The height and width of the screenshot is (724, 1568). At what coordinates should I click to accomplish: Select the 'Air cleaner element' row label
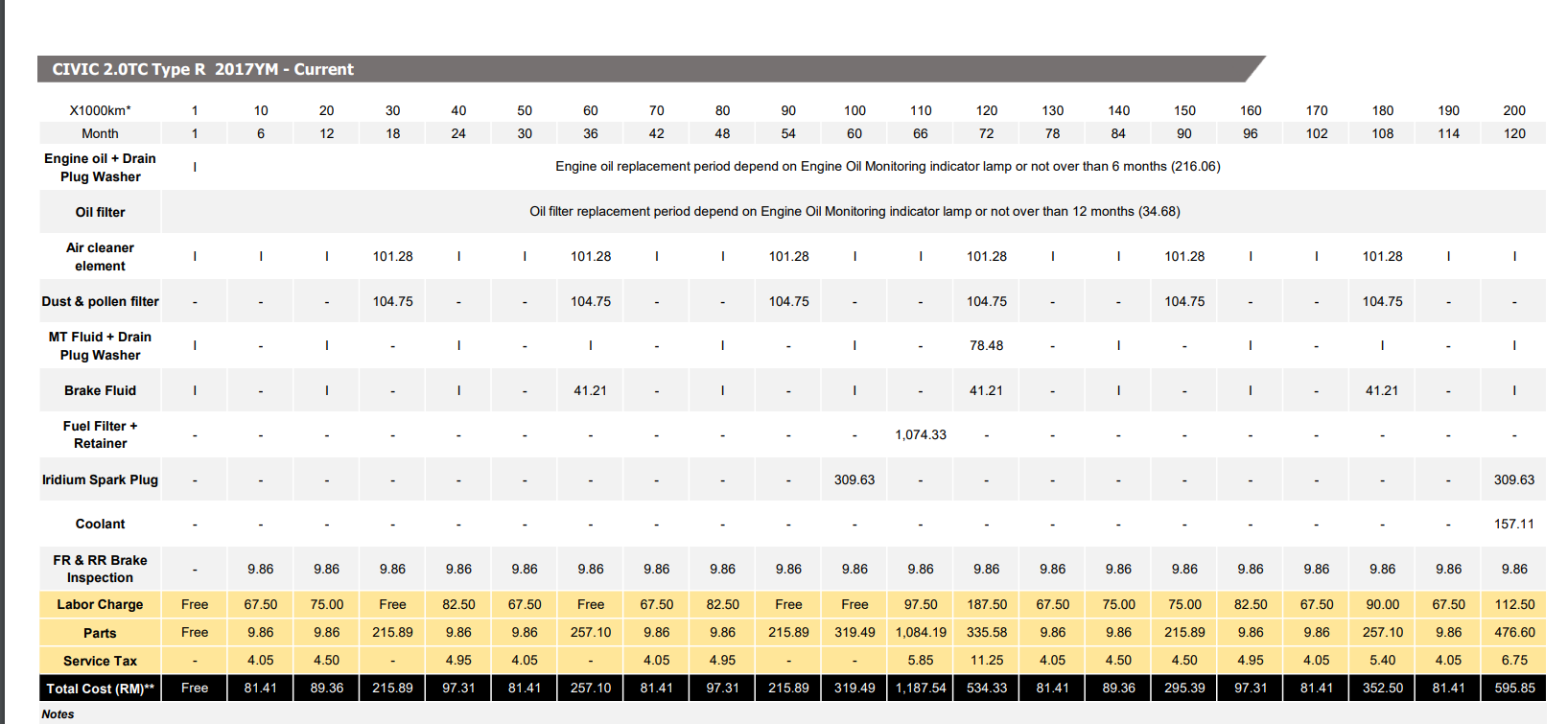(x=100, y=256)
